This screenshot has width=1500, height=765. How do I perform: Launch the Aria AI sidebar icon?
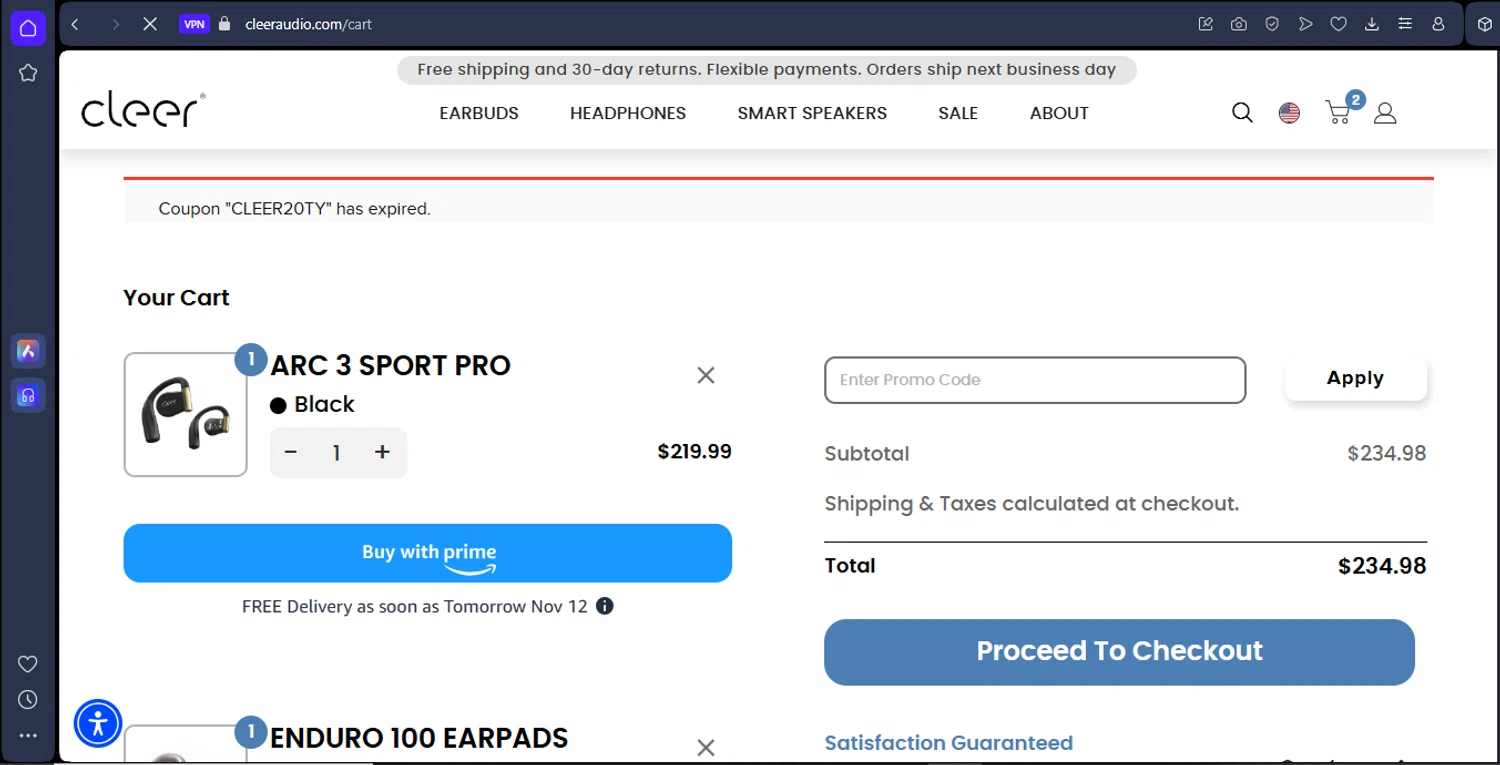click(28, 351)
